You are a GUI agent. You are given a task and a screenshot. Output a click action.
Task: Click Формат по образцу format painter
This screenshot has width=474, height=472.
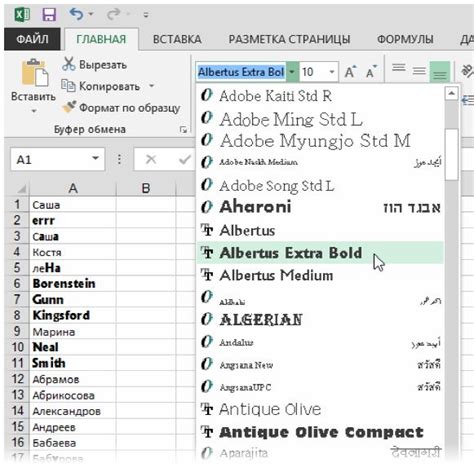pos(121,108)
